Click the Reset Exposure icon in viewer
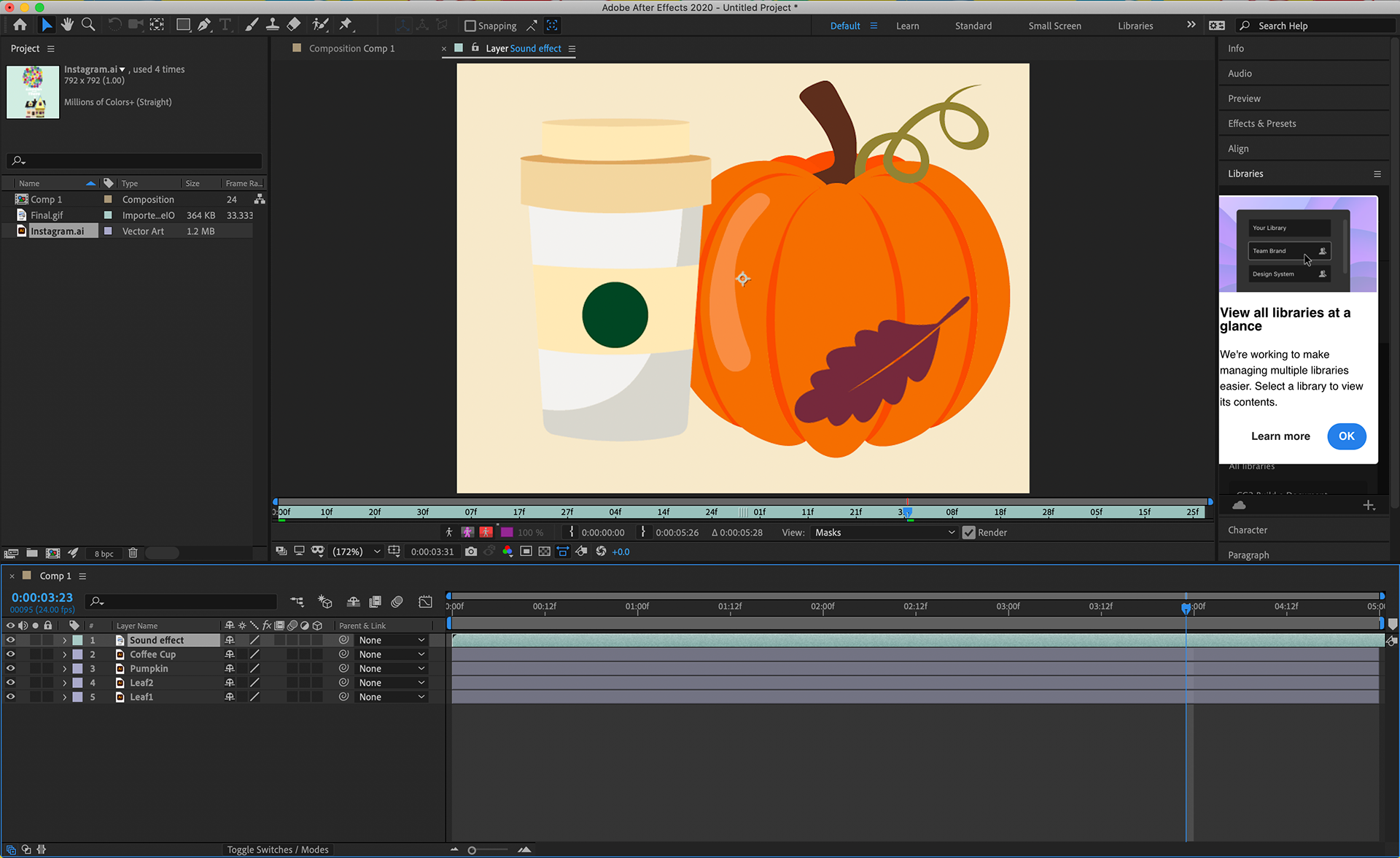The width and height of the screenshot is (1400, 858). pos(601,552)
